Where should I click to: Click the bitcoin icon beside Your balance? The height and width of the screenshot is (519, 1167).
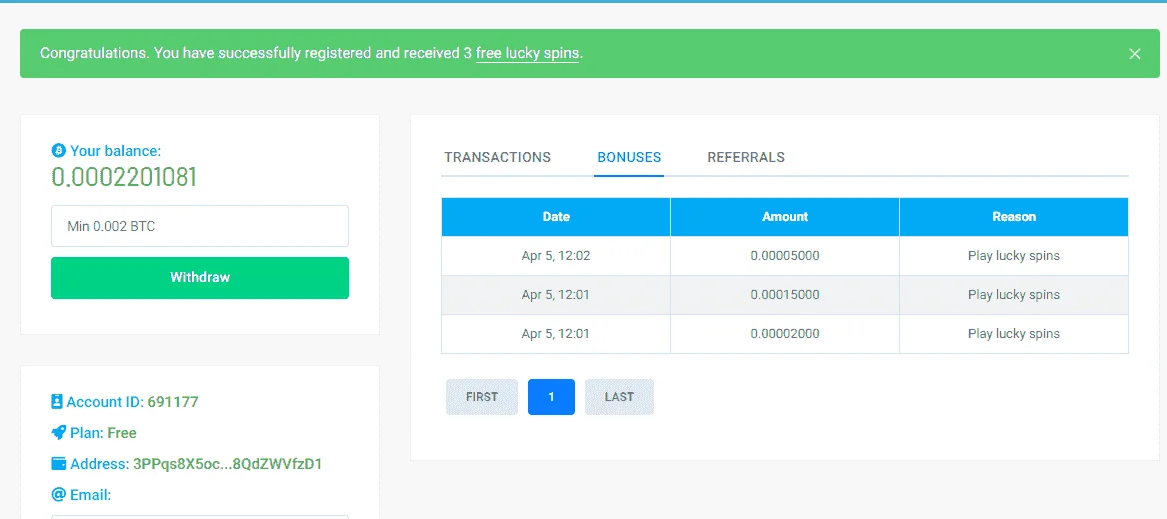(x=59, y=150)
